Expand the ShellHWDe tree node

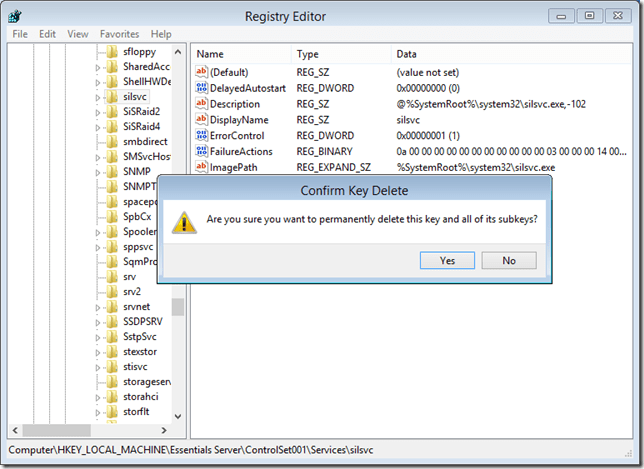(98, 83)
